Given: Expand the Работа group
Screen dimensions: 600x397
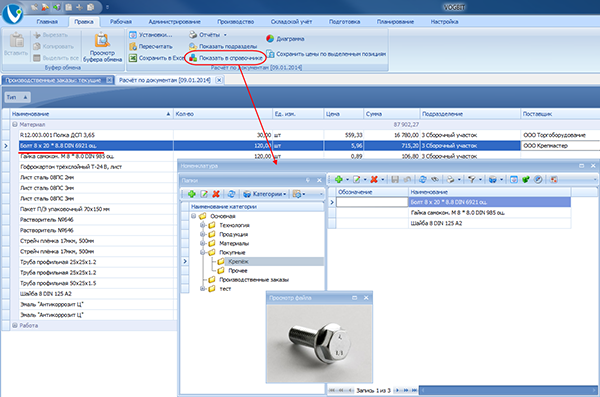Looking at the screenshot, I should coord(15,325).
